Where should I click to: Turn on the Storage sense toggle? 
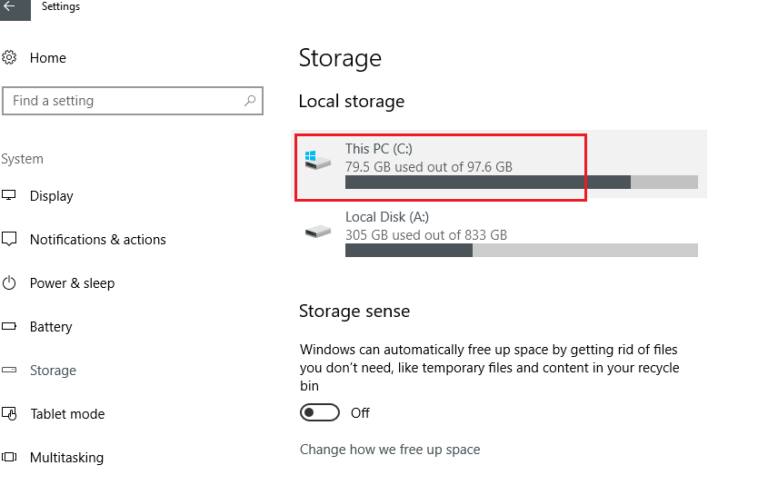point(320,413)
